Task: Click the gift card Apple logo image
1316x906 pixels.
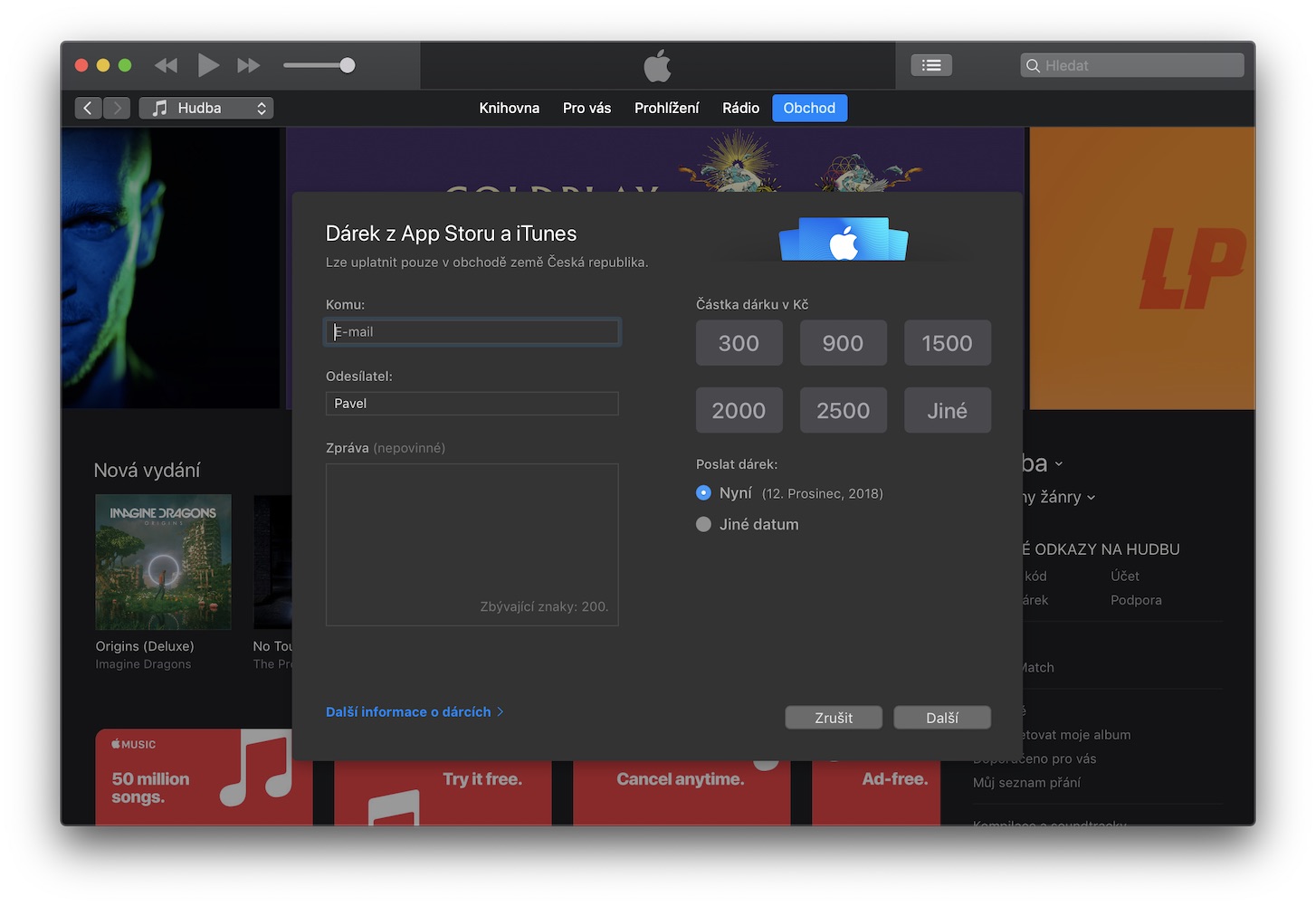Action: [844, 239]
